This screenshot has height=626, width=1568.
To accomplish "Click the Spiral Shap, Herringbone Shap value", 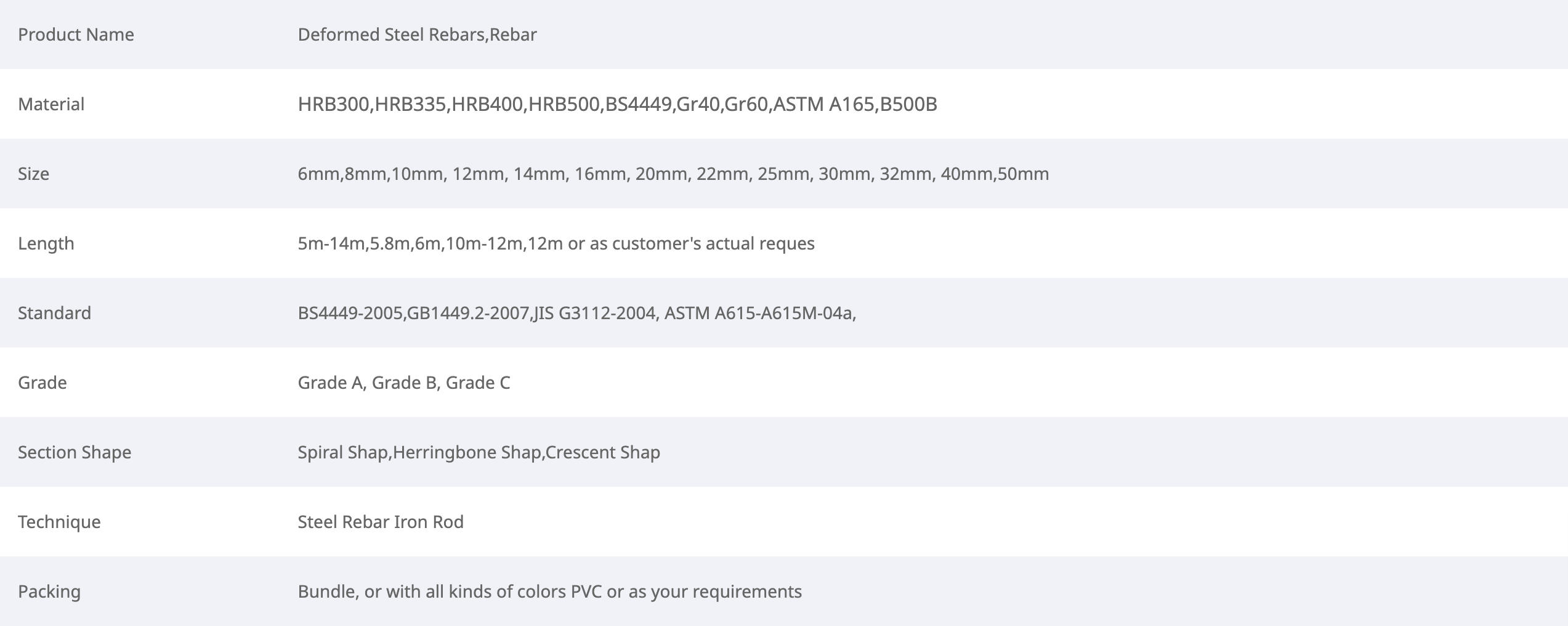I will click(x=479, y=452).
